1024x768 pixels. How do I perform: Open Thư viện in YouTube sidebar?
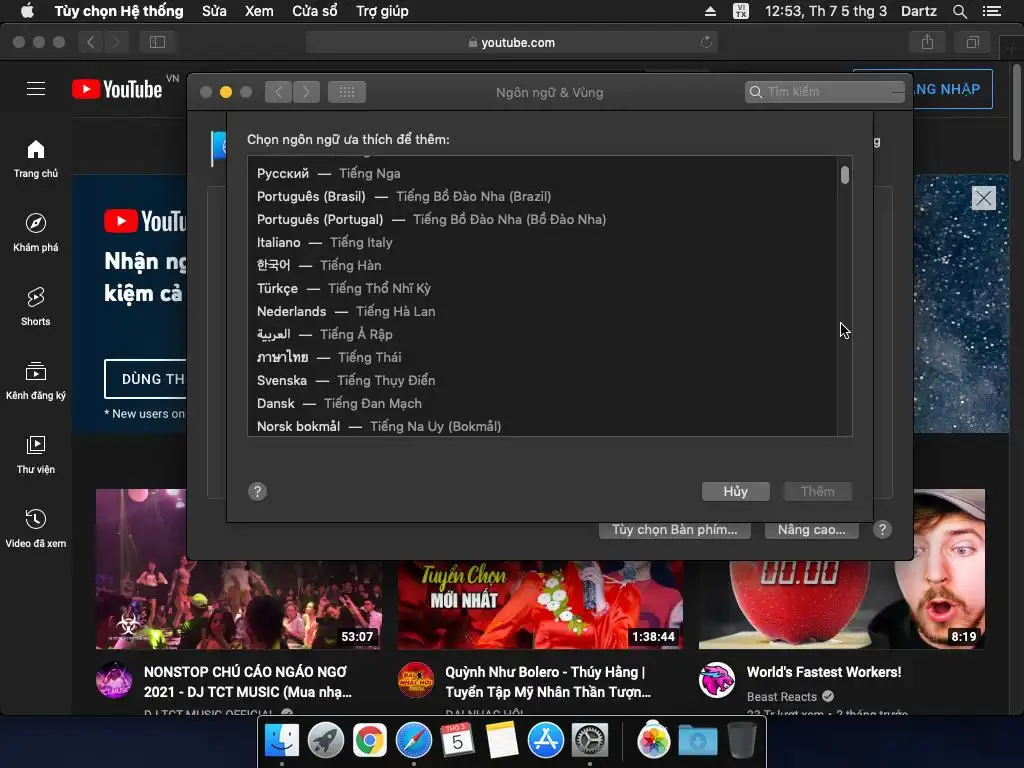click(36, 455)
